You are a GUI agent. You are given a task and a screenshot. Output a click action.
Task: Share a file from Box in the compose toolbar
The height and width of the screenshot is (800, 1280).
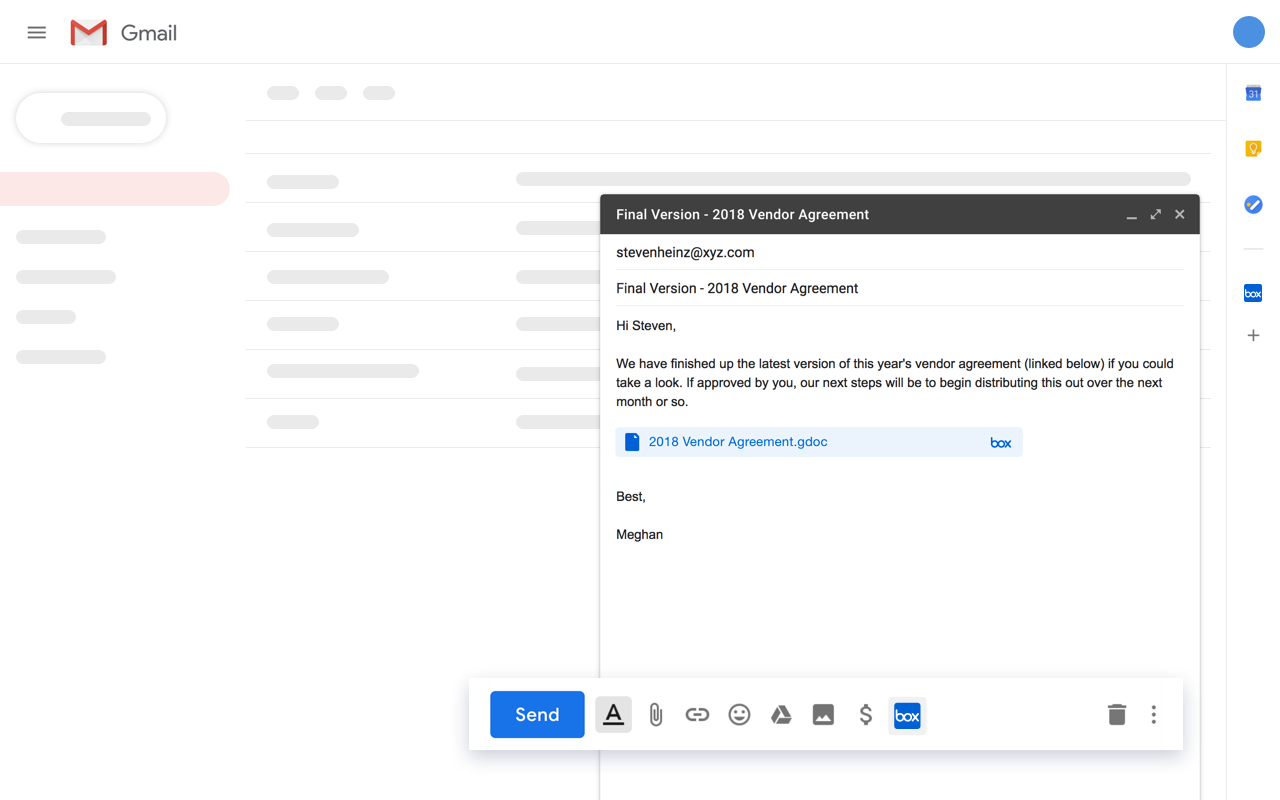907,714
